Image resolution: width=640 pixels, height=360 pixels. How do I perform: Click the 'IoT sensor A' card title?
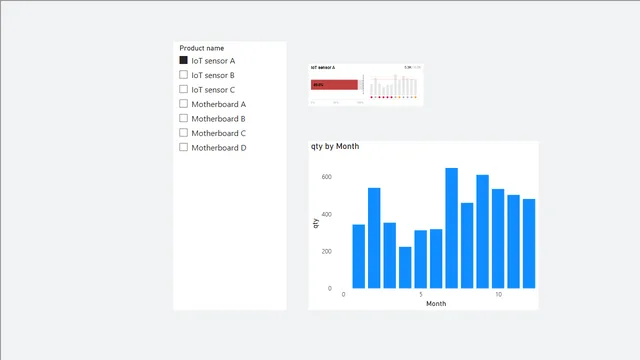click(x=323, y=67)
